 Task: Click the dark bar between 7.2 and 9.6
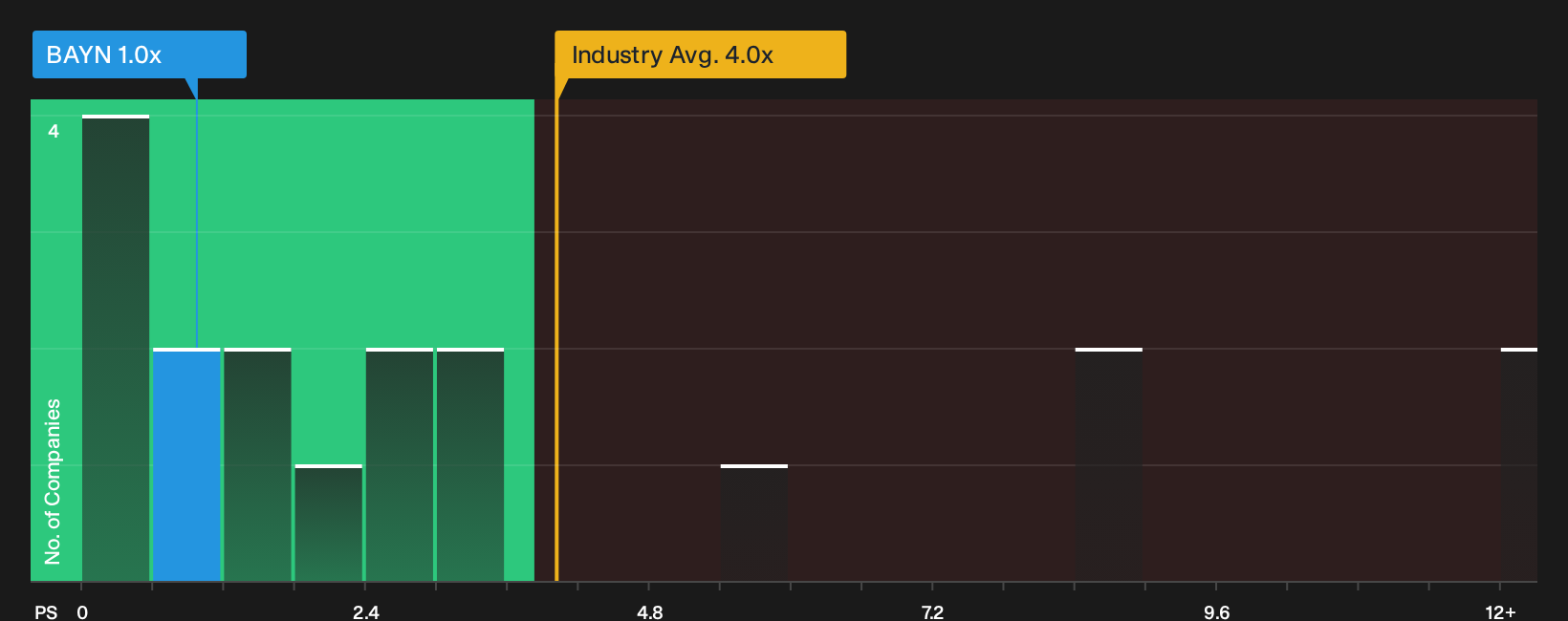click(x=1109, y=464)
